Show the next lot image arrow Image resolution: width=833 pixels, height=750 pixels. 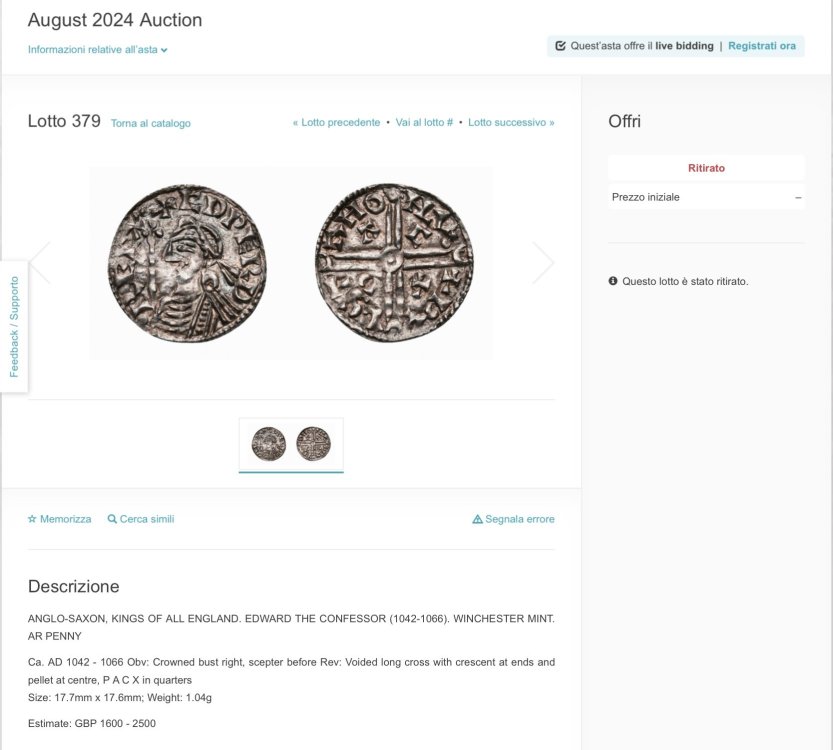(543, 263)
